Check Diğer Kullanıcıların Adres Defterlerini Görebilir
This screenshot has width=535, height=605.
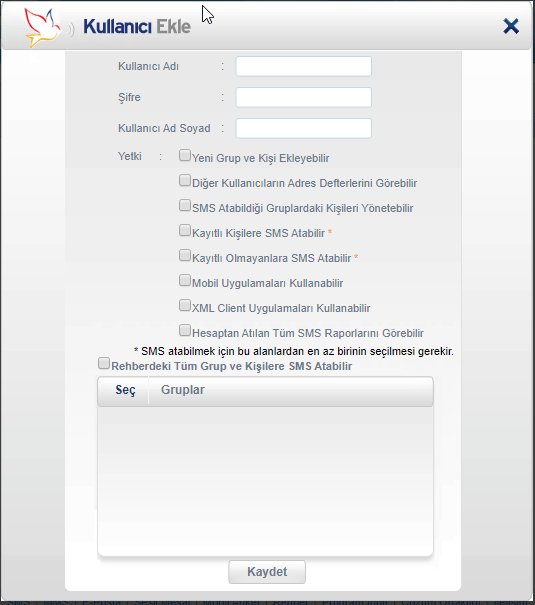pyautogui.click(x=185, y=181)
